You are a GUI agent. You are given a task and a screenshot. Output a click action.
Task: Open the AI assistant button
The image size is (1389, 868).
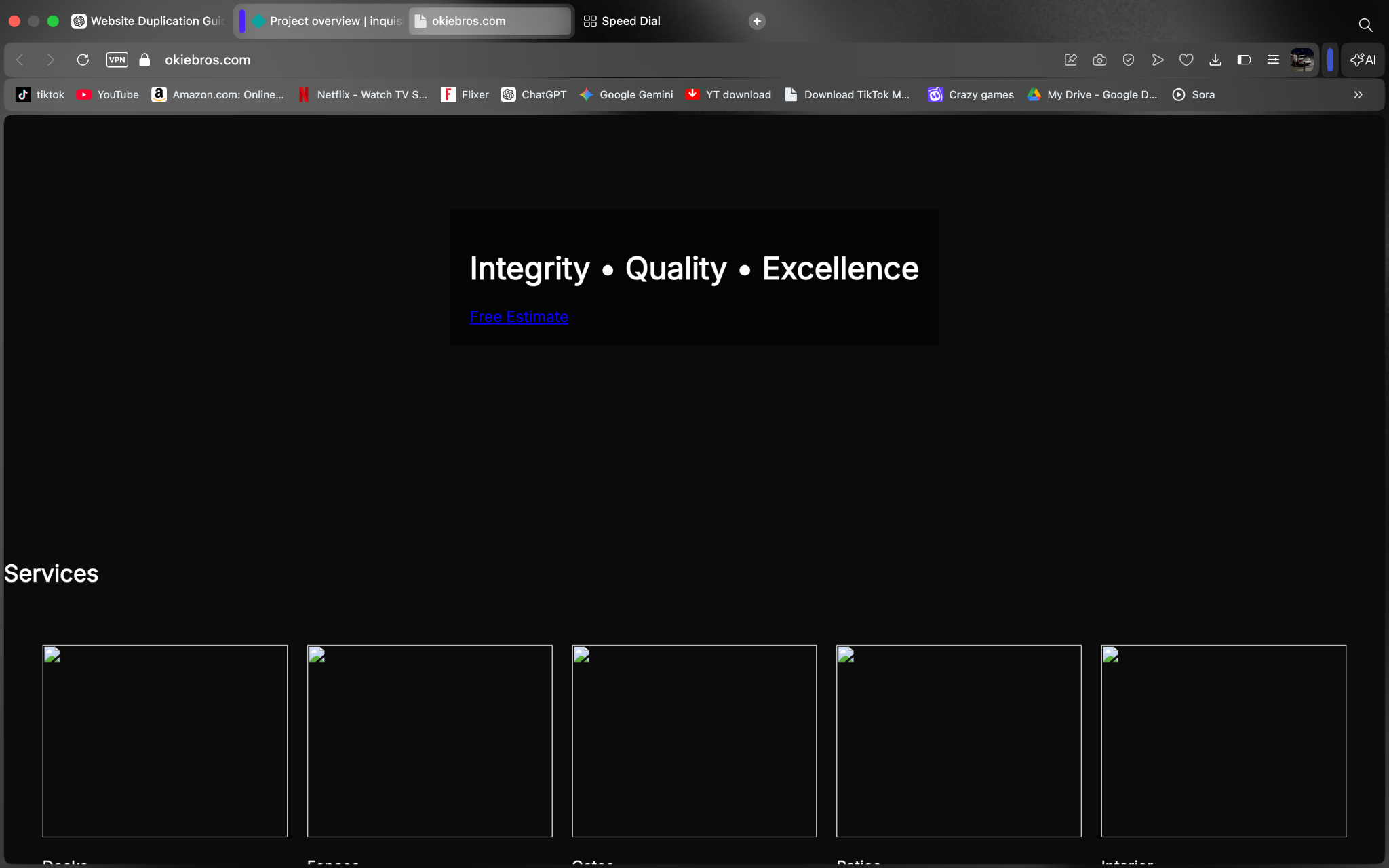pyautogui.click(x=1363, y=60)
